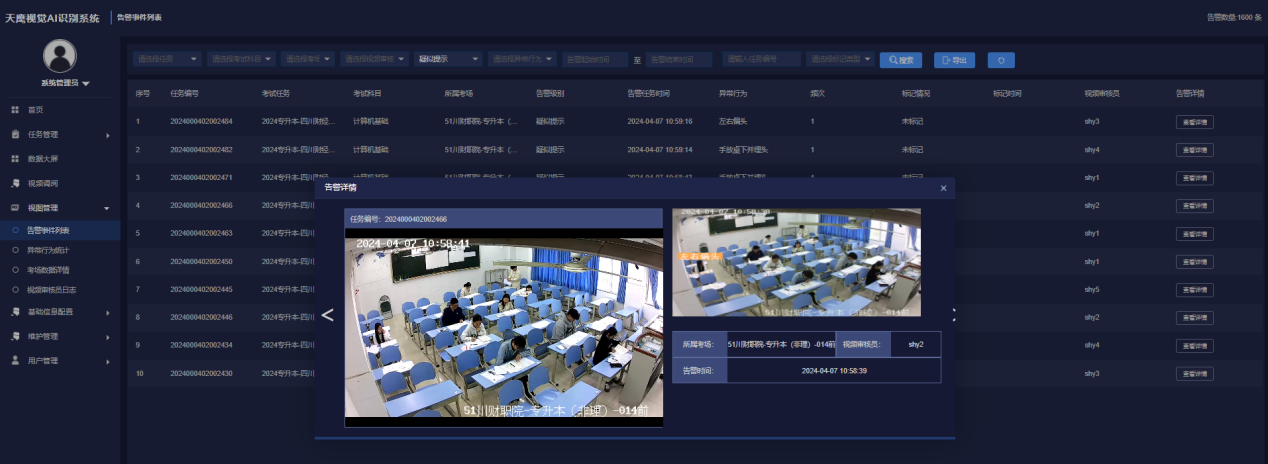Expand the 系统管理员 user menu arrow
The width and height of the screenshot is (1268, 464).
[86, 84]
